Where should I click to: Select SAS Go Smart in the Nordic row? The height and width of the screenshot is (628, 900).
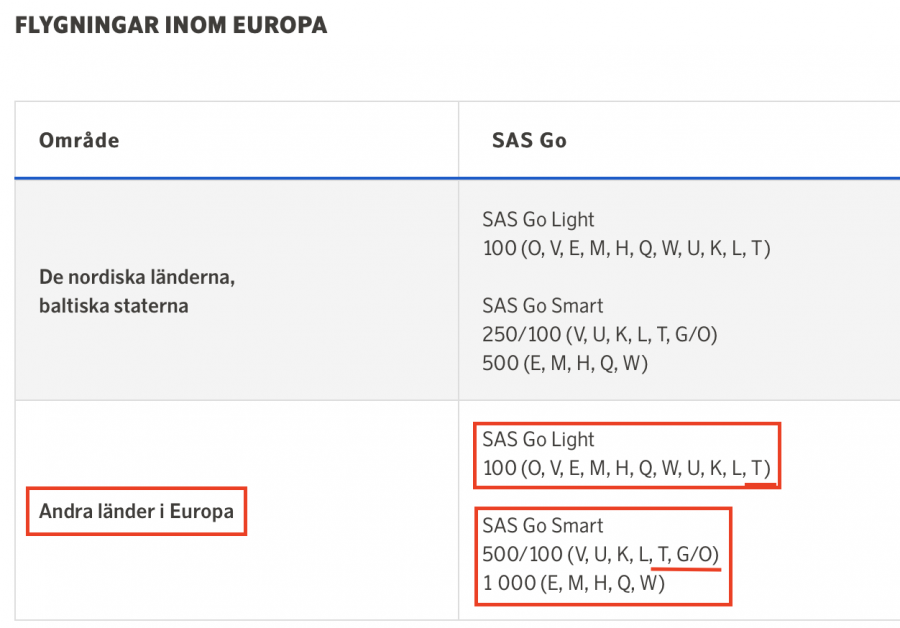(x=543, y=305)
